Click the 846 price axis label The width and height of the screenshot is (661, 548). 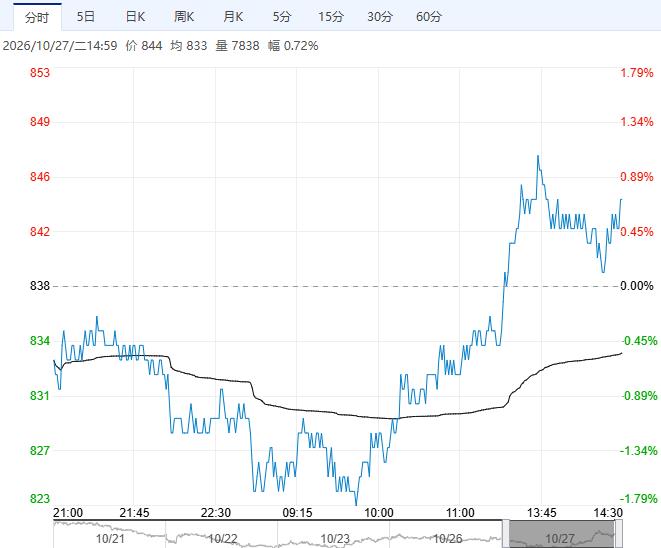[40, 176]
